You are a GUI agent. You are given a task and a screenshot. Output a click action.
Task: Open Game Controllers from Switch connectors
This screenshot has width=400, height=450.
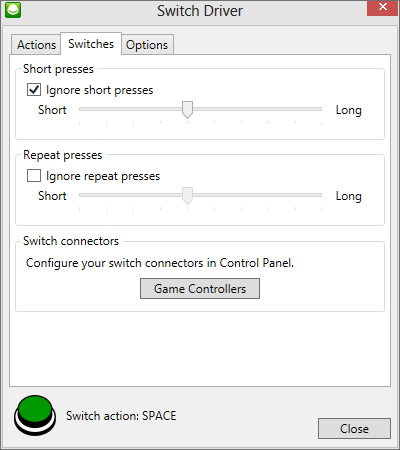click(200, 289)
